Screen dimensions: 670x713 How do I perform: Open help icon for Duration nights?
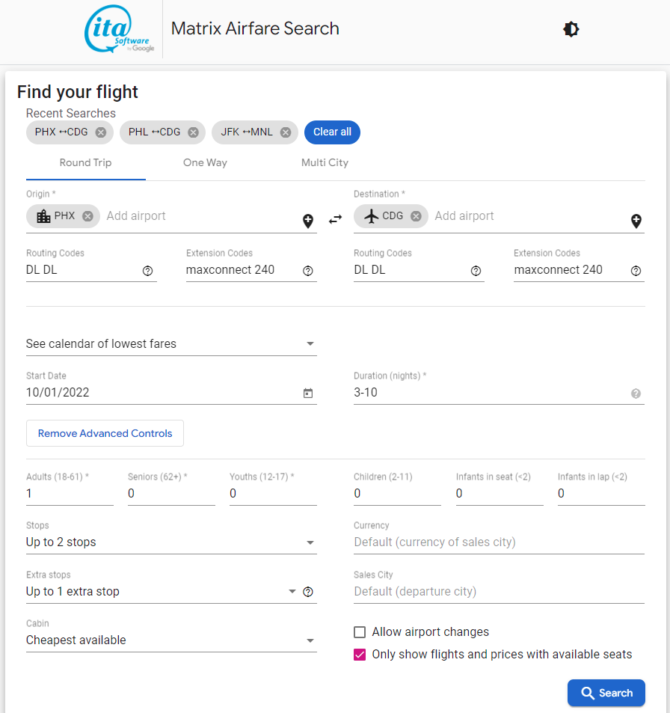[x=636, y=394]
